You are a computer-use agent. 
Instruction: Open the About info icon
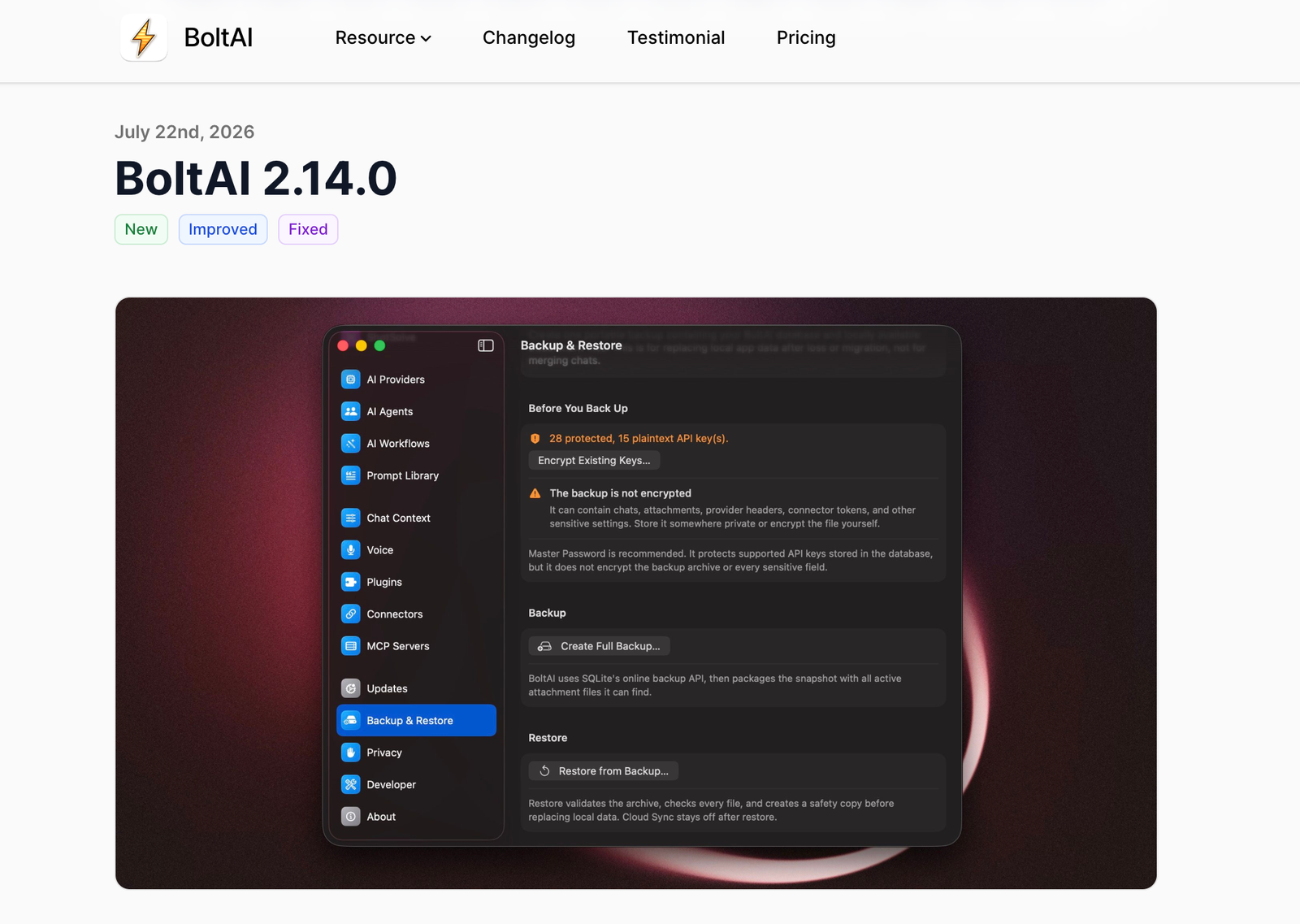pos(350,817)
